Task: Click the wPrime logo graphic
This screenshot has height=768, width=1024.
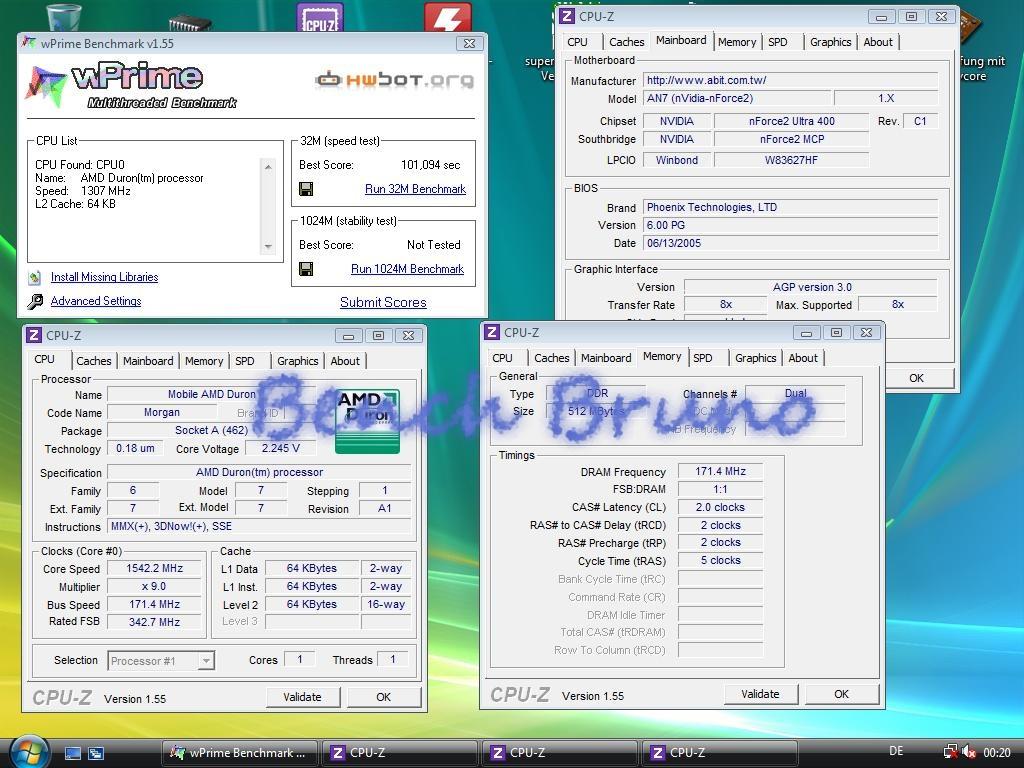Action: [x=131, y=85]
